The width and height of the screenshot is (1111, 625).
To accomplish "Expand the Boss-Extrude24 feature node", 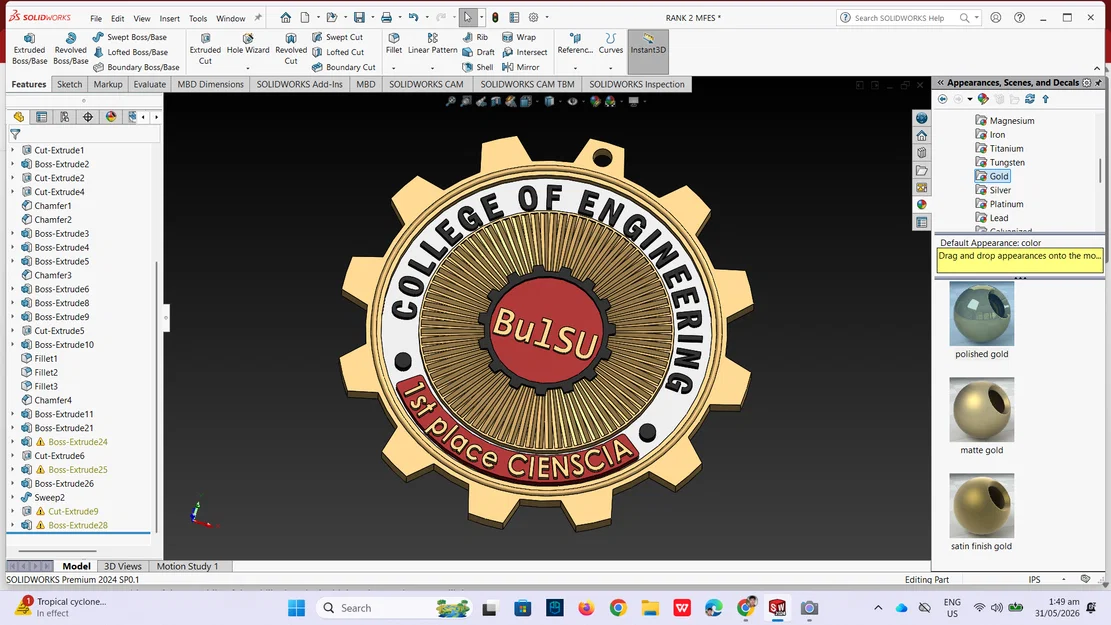I will point(12,441).
